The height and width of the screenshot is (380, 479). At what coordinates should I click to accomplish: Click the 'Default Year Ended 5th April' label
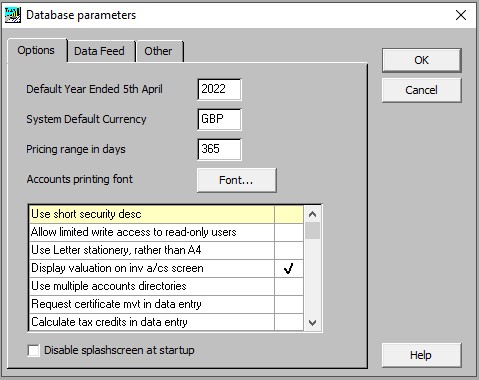coord(94,89)
